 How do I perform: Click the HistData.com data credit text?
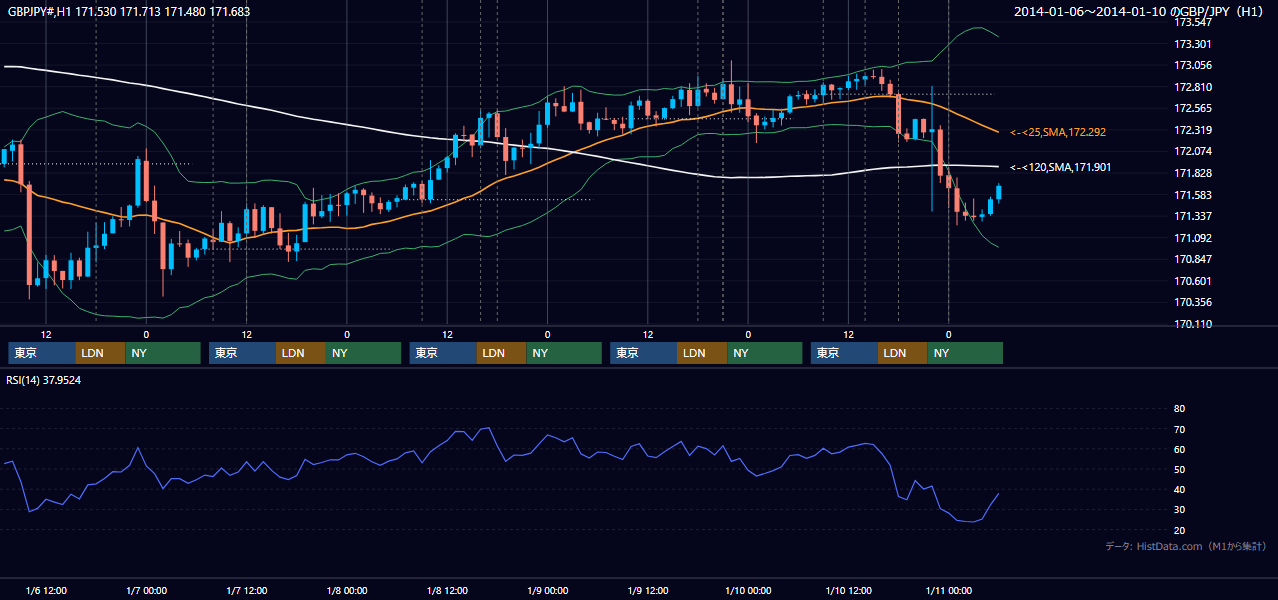click(x=1186, y=546)
